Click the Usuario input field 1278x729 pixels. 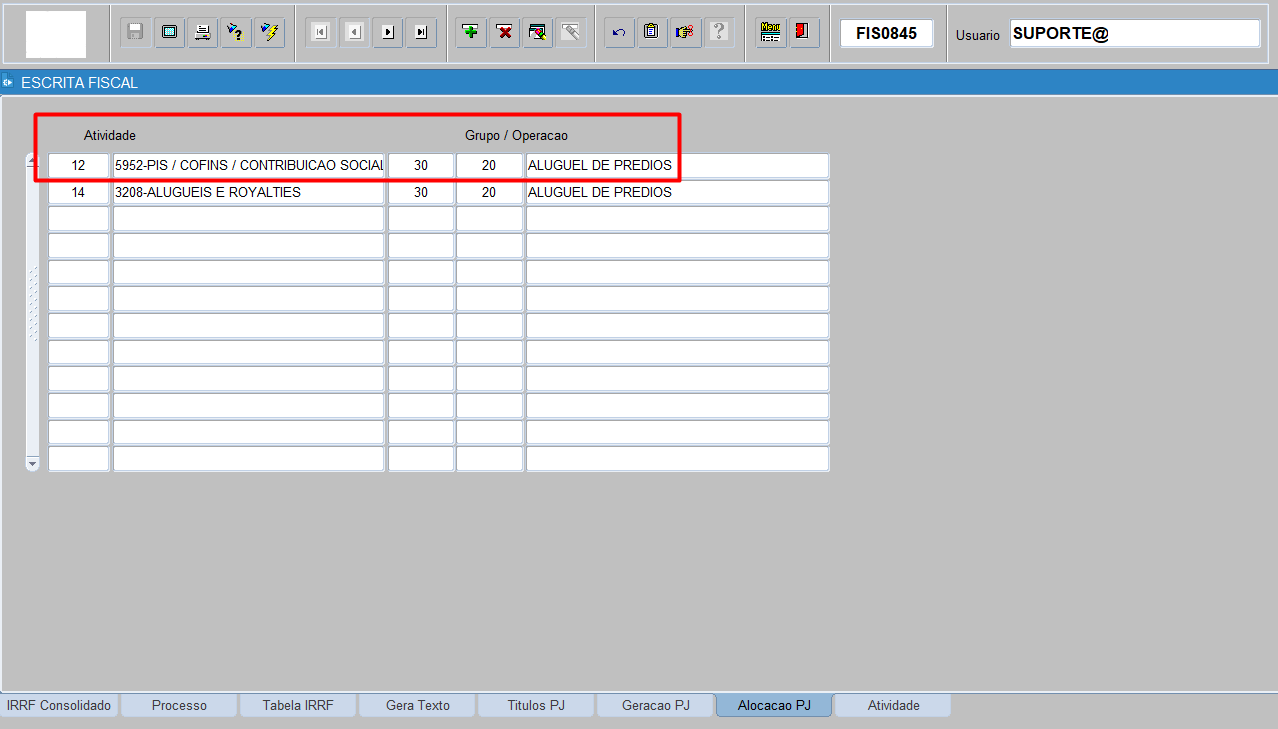click(x=1135, y=33)
